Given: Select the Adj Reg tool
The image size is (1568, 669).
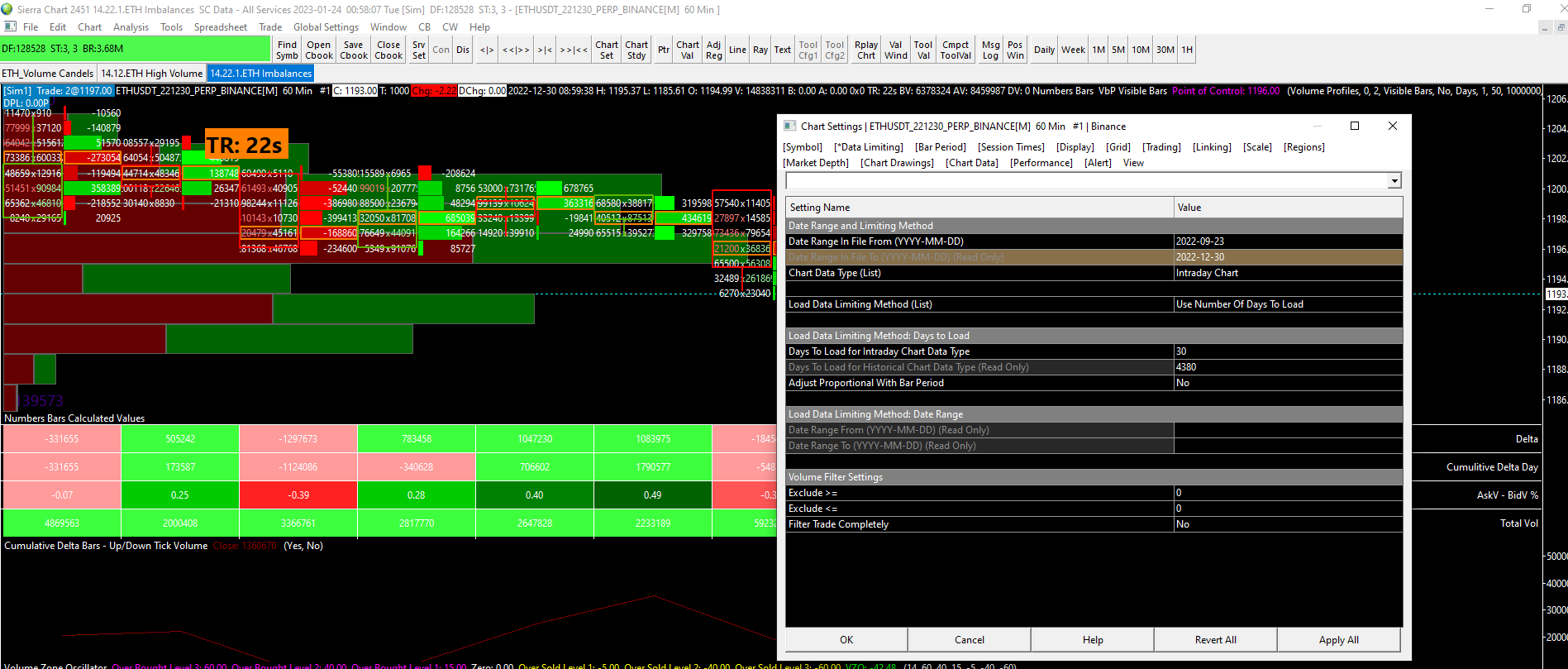Looking at the screenshot, I should 714,50.
